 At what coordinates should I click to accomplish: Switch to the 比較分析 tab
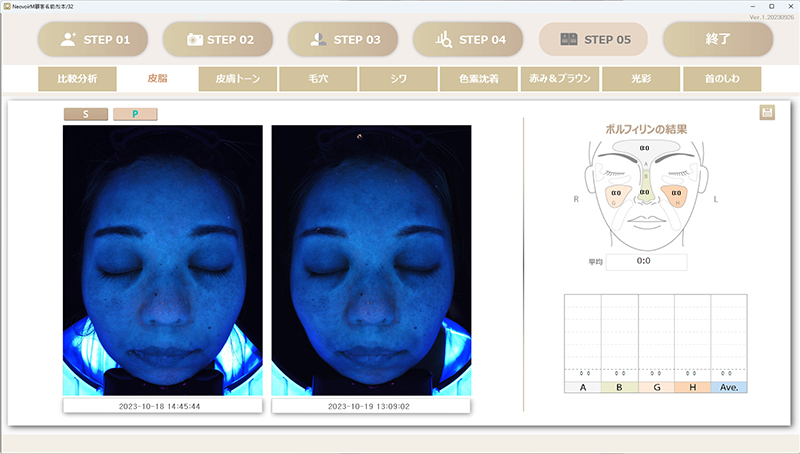(77, 78)
